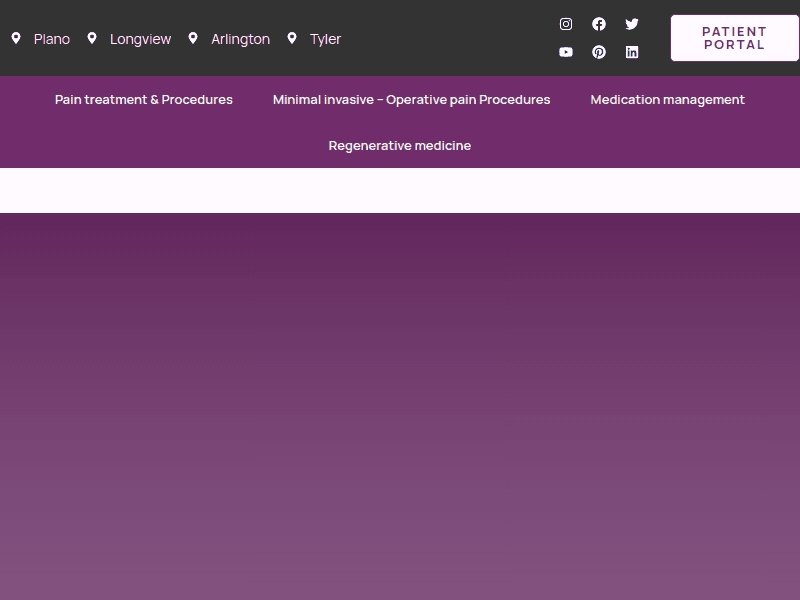
Task: Click the map pin icon beside Tyler
Action: 292,38
